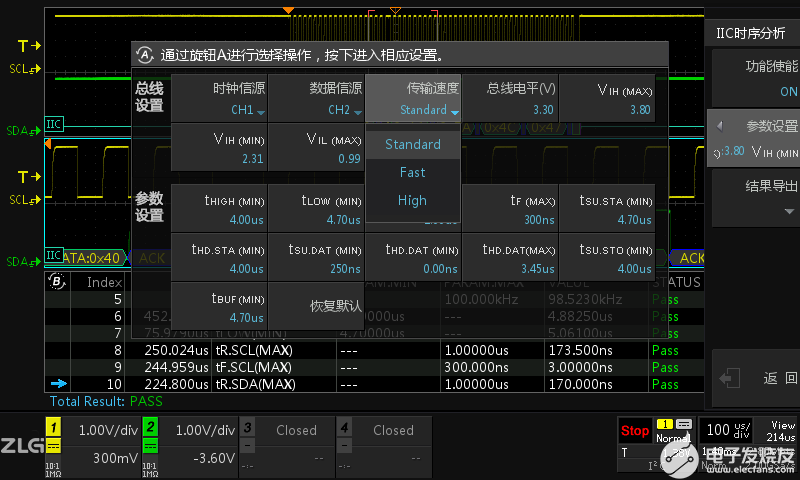Click the blue row arrow at index 10
Screen dimensions: 800x480
pyautogui.click(x=59, y=384)
